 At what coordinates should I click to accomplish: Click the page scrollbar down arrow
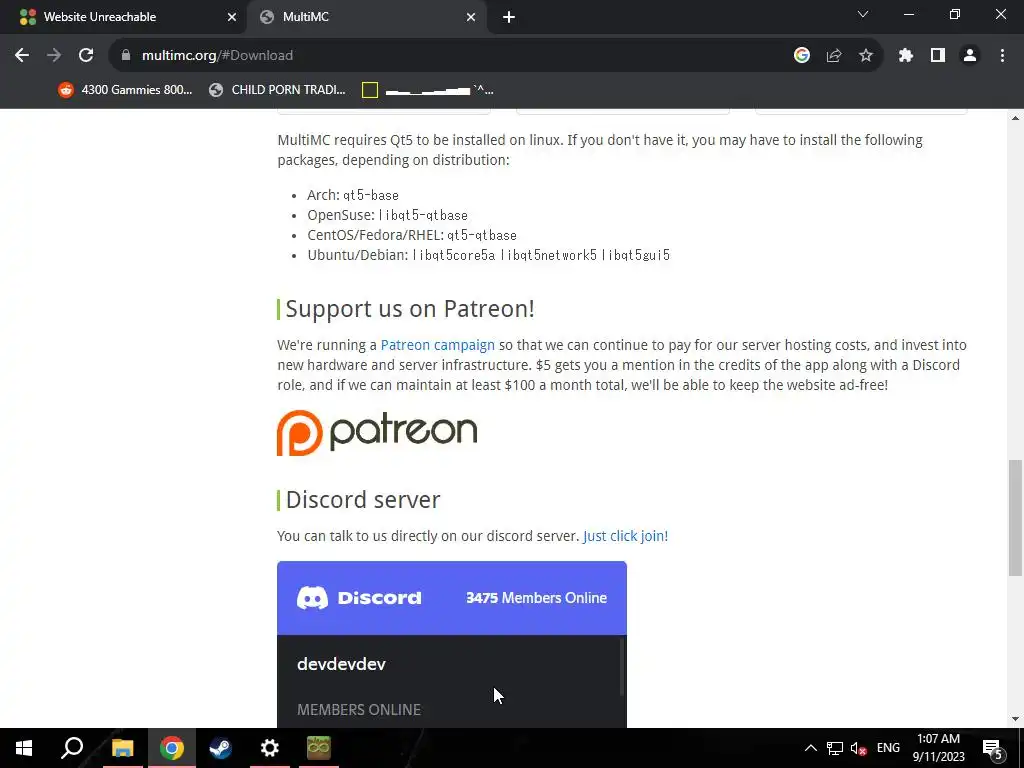[x=1015, y=719]
